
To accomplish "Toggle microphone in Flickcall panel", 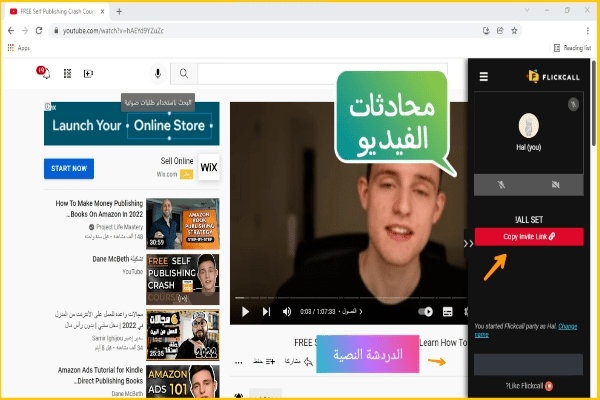I will click(x=501, y=185).
